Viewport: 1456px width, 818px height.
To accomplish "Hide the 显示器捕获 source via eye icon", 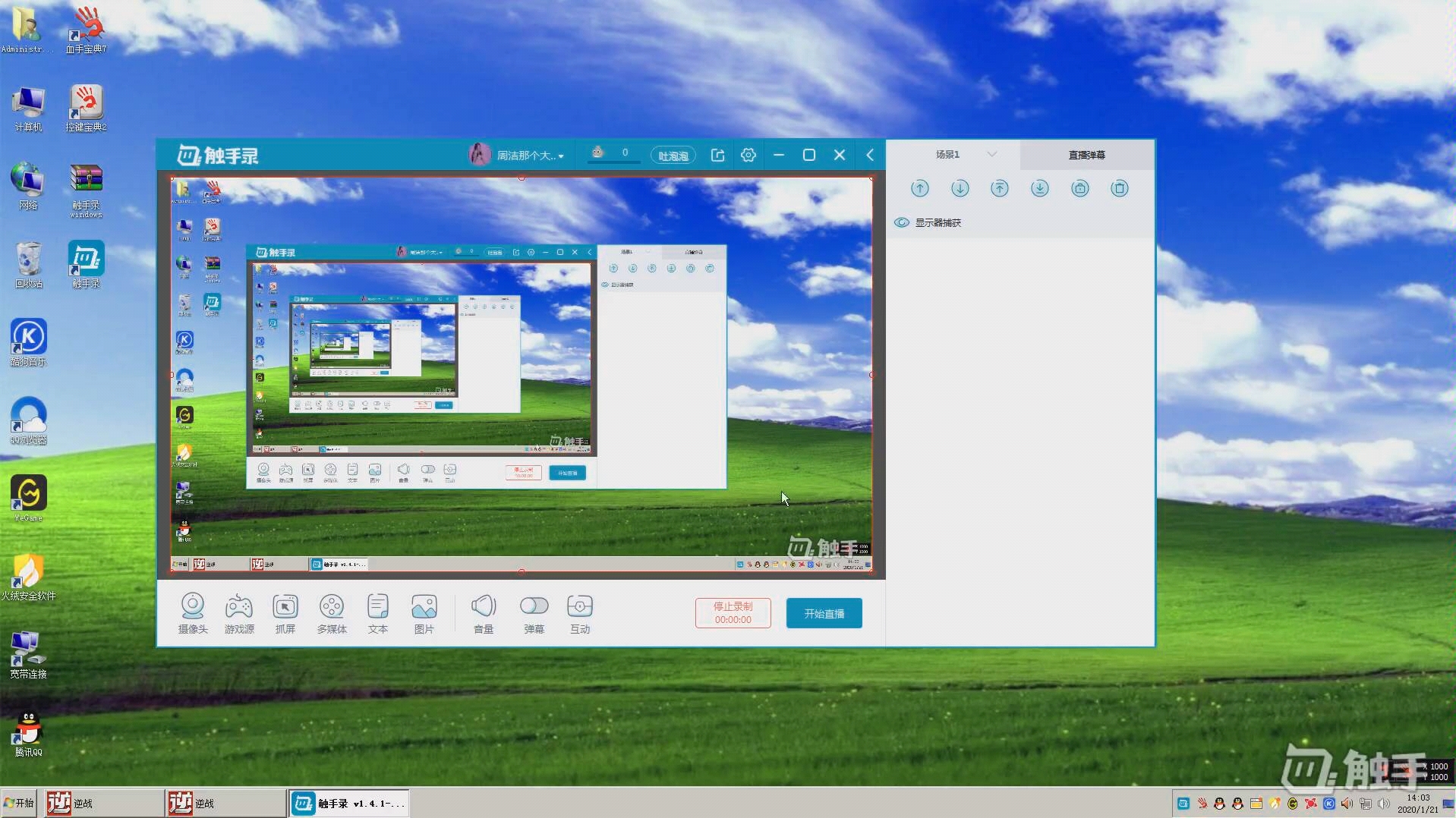I will coord(902,222).
